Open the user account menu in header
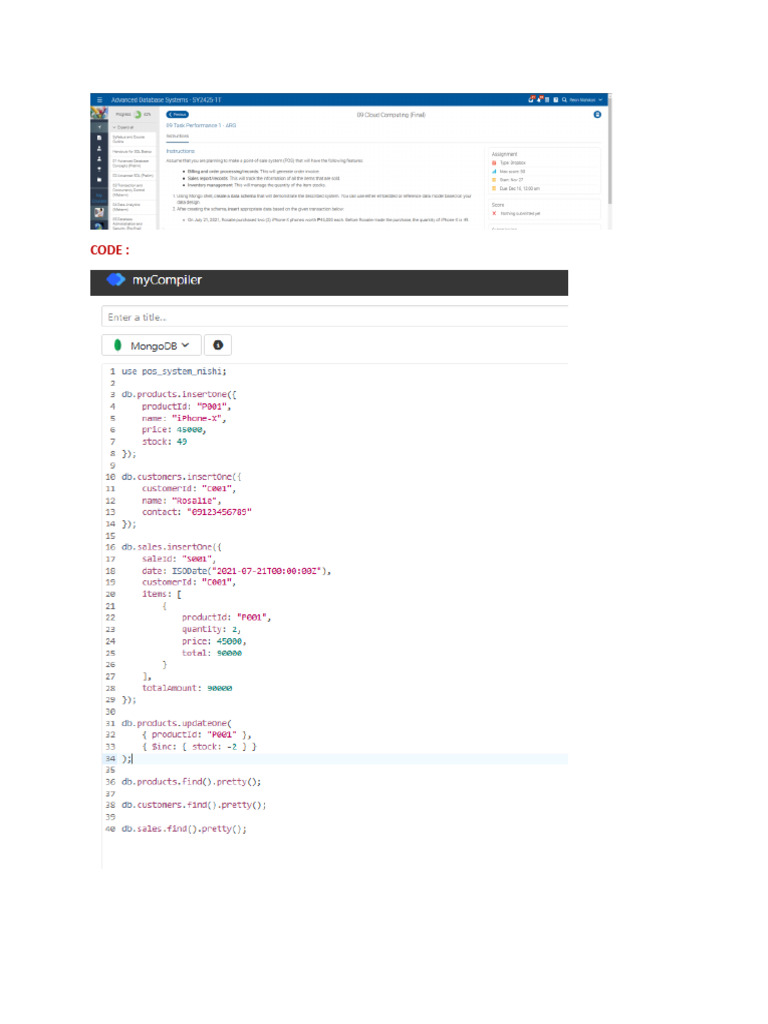This screenshot has width=768, height=1024. click(586, 100)
